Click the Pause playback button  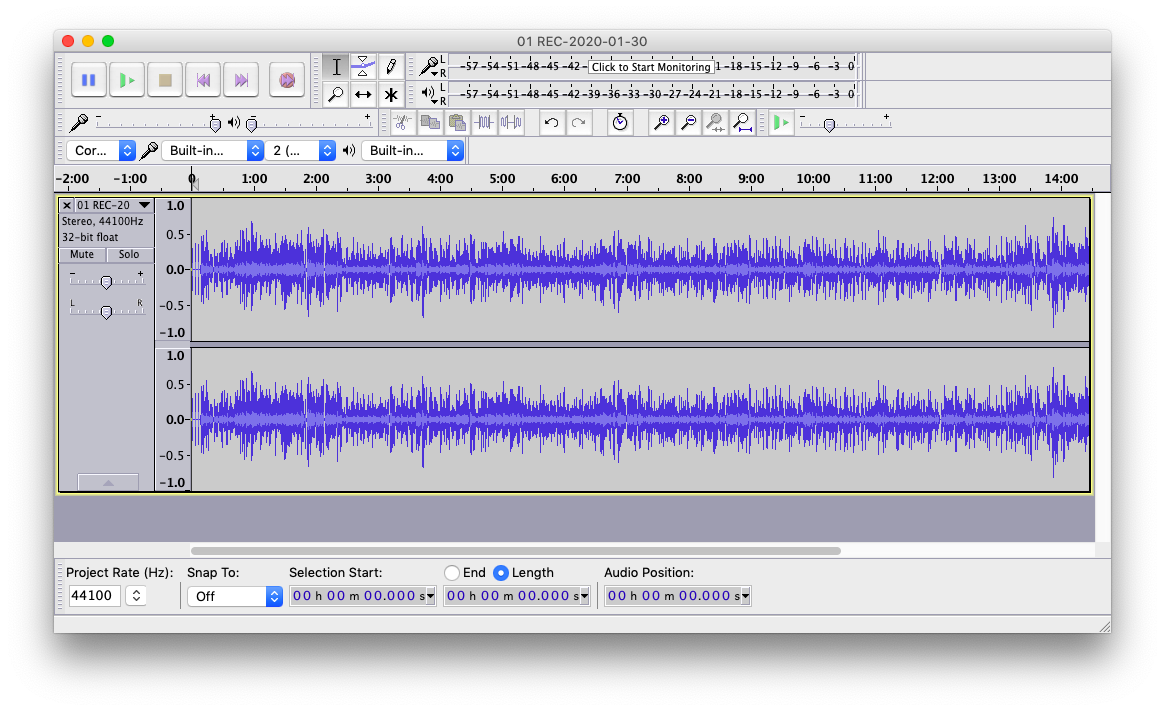pos(89,80)
